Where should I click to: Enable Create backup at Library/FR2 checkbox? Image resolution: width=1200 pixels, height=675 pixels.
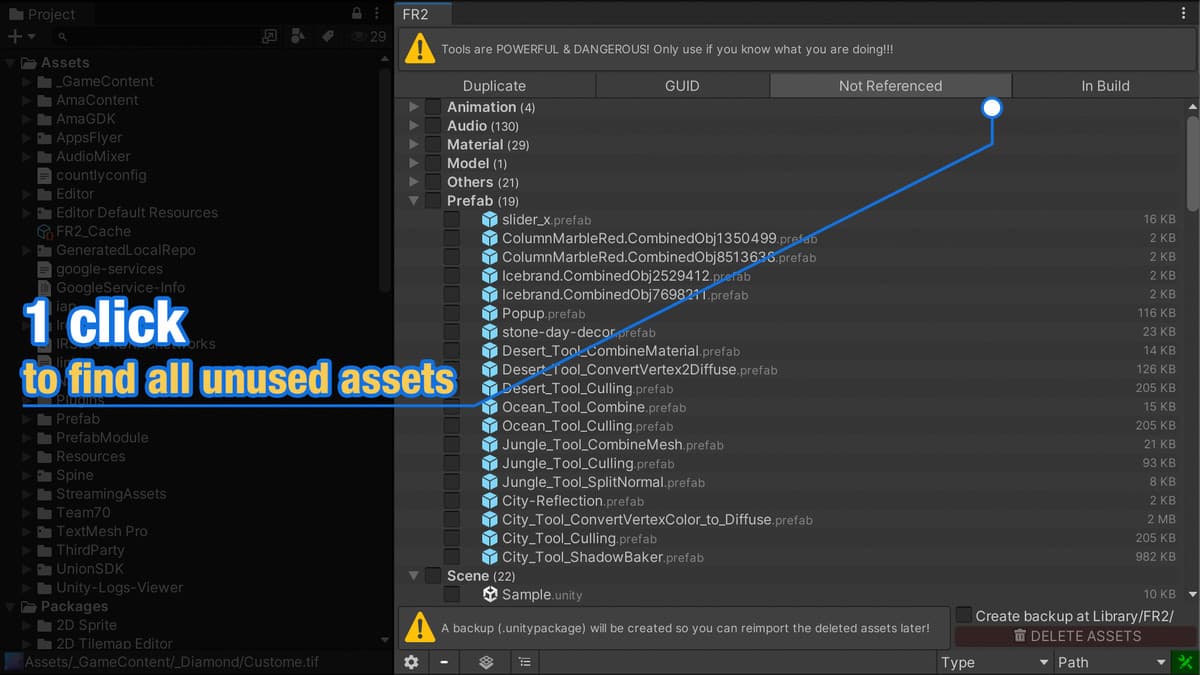[964, 615]
